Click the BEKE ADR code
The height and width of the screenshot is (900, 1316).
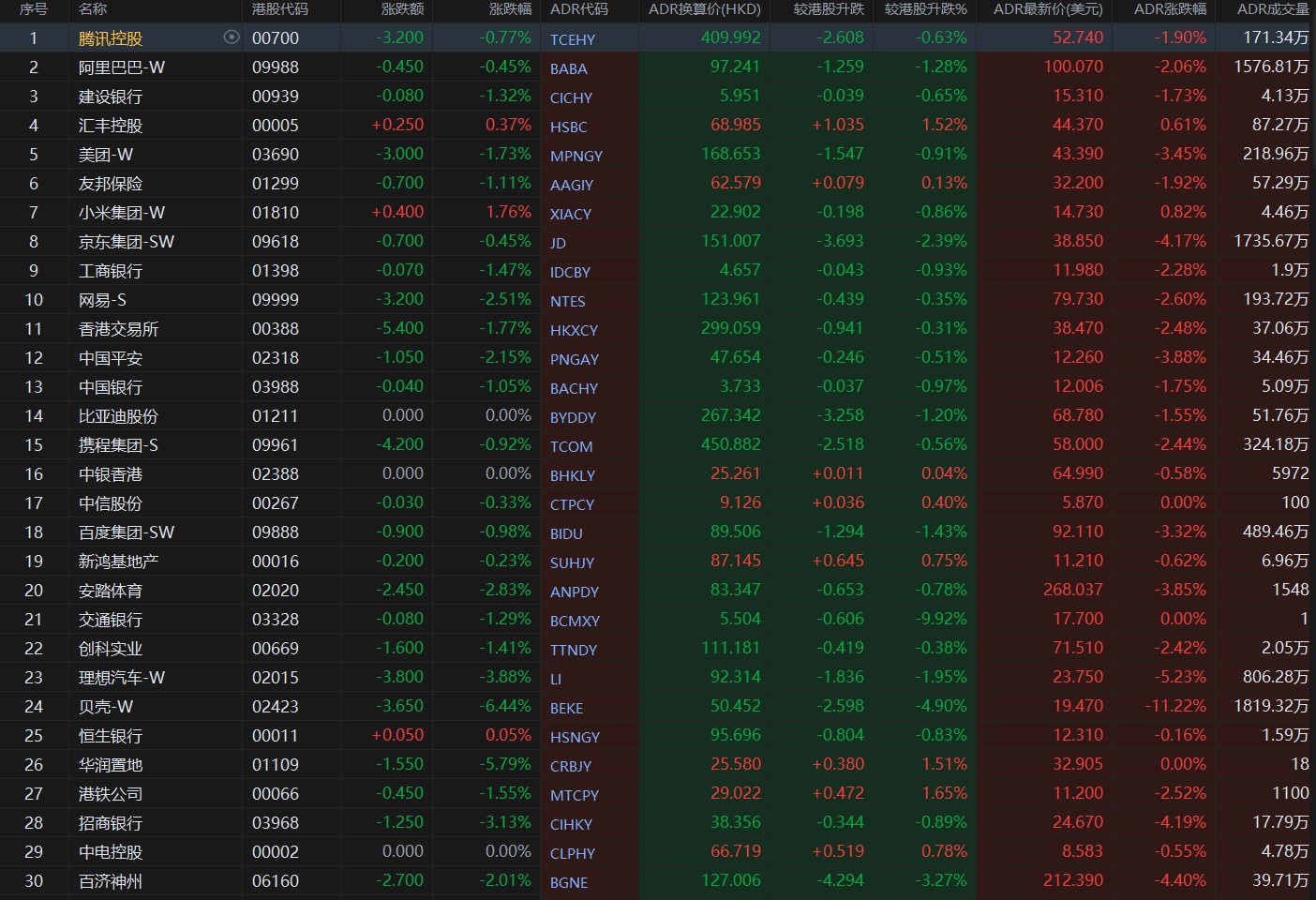tap(566, 708)
